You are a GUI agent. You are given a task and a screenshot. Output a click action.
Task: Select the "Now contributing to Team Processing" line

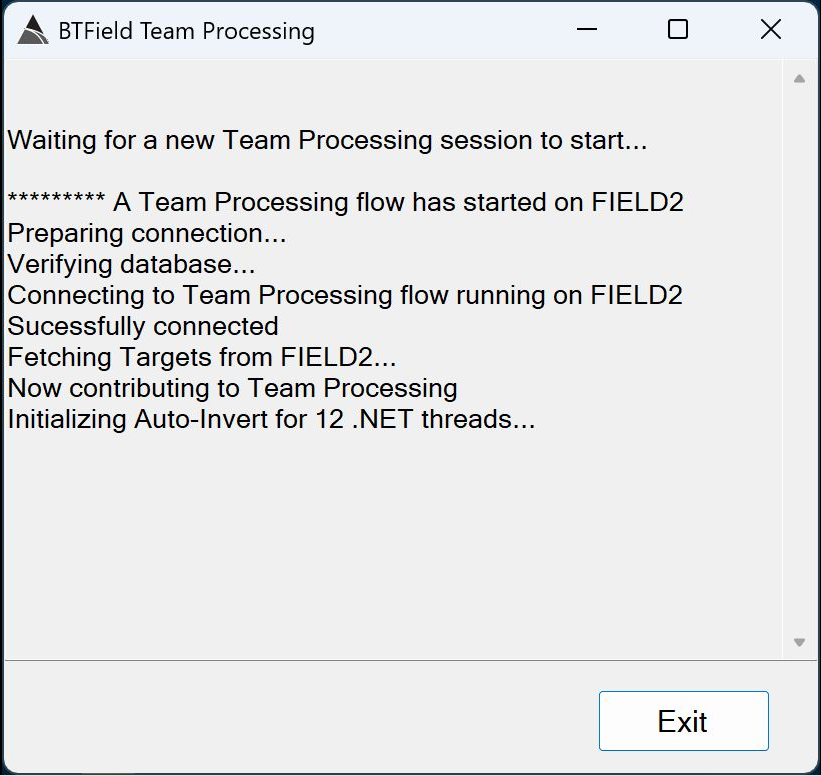coord(232,388)
